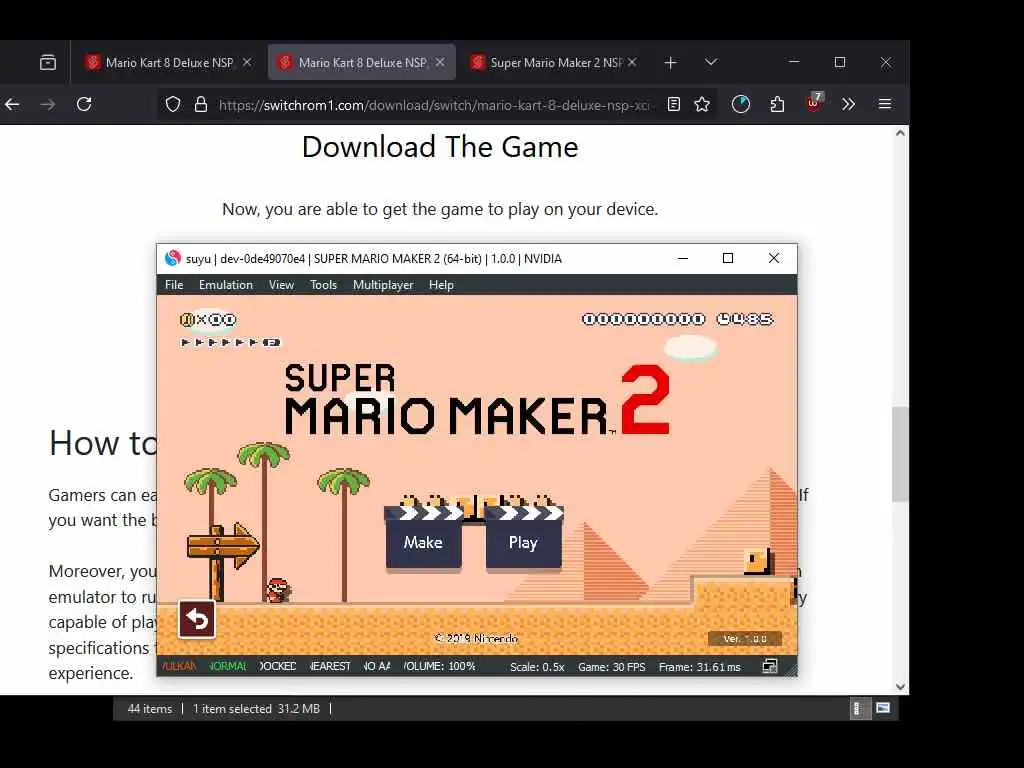This screenshot has height=768, width=1024.
Task: Click the wooden arrow signpost in game
Action: coord(223,560)
